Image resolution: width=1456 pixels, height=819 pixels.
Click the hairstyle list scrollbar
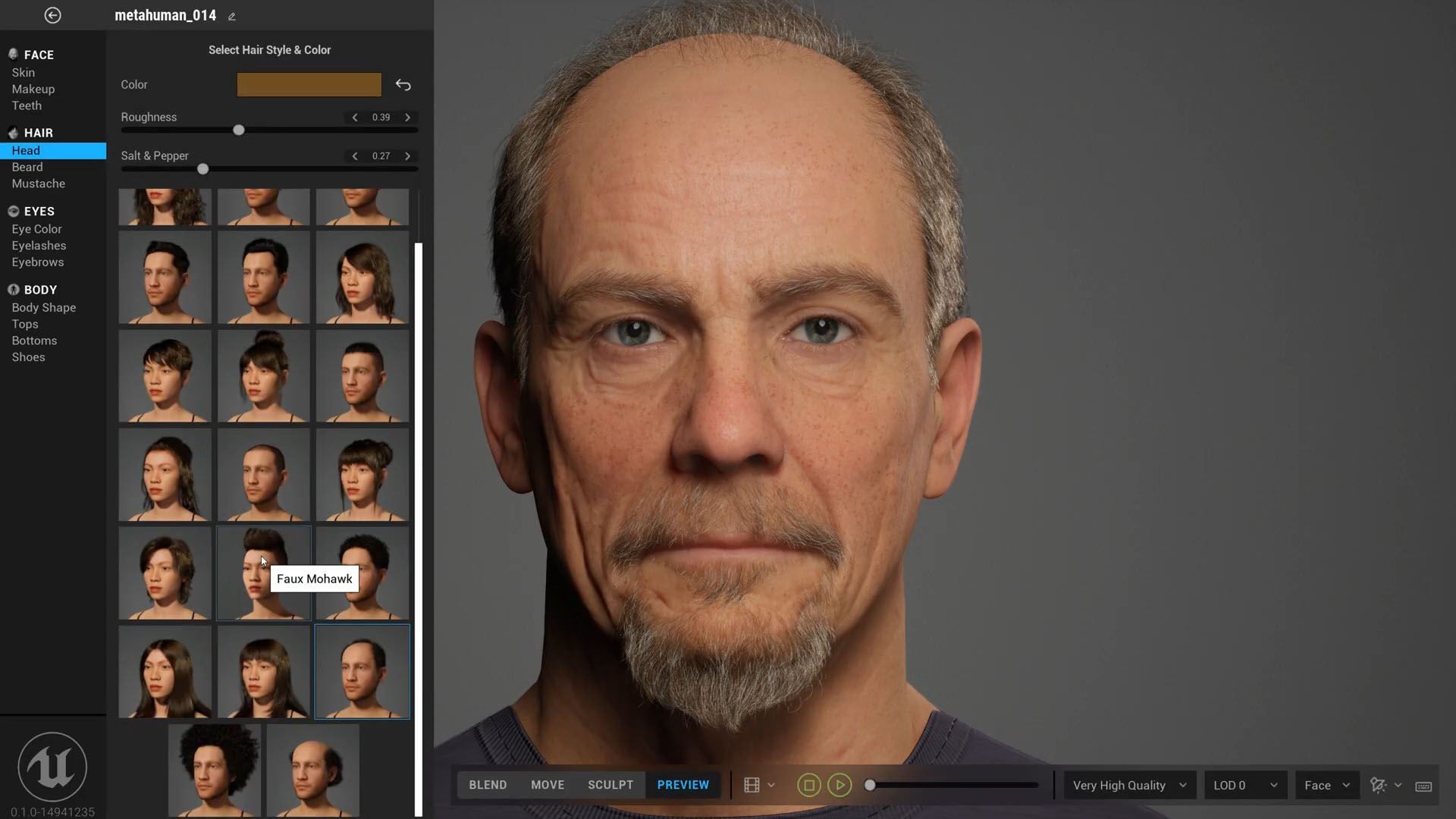pos(419,529)
